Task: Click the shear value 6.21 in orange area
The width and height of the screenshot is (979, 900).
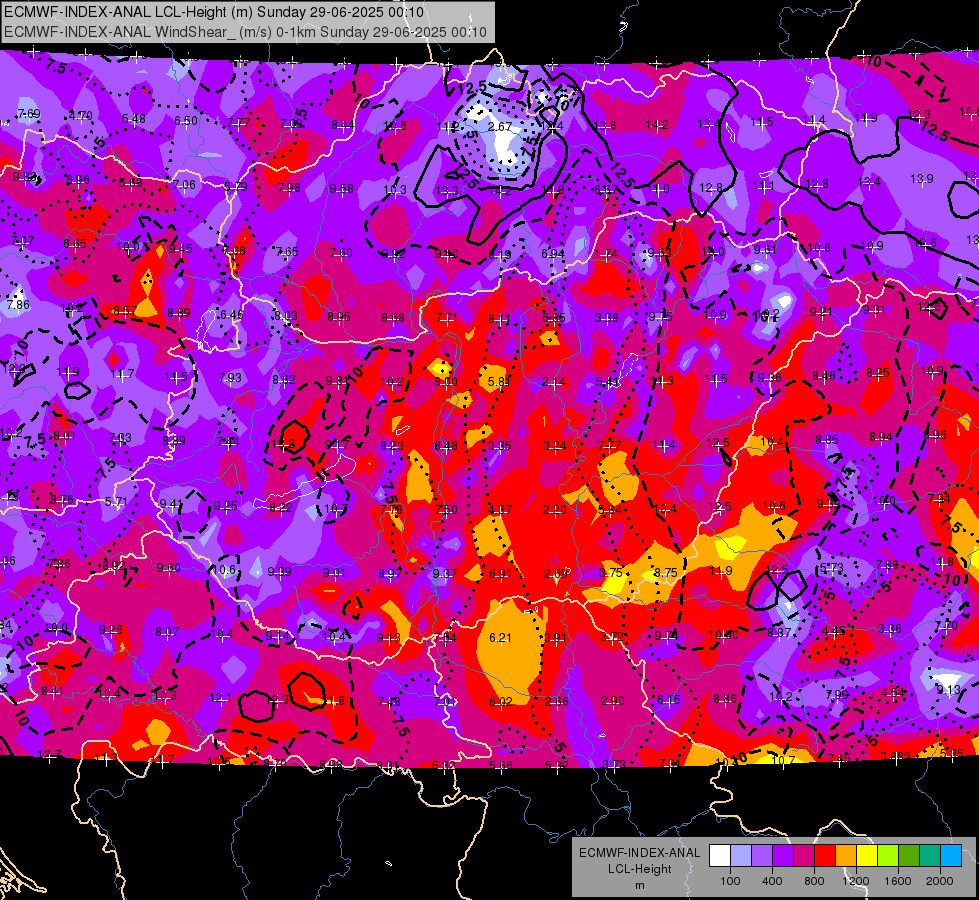Action: 500,638
